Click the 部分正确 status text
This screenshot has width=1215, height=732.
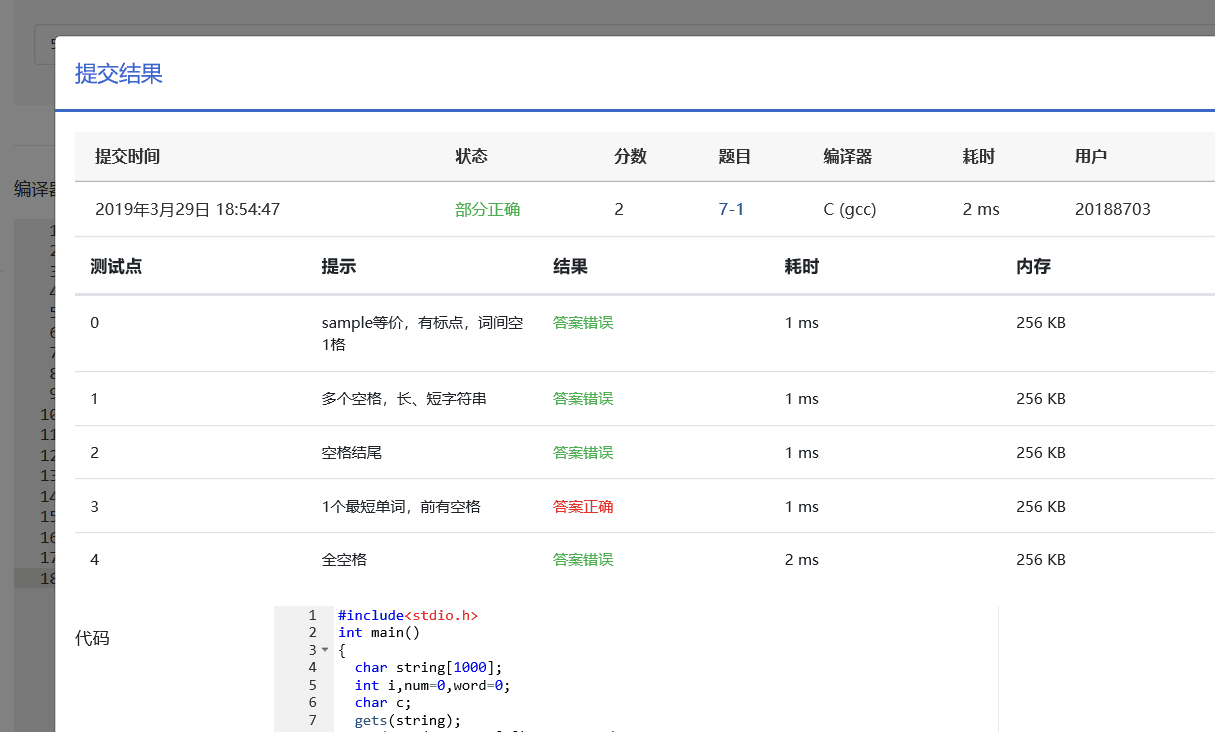point(487,210)
